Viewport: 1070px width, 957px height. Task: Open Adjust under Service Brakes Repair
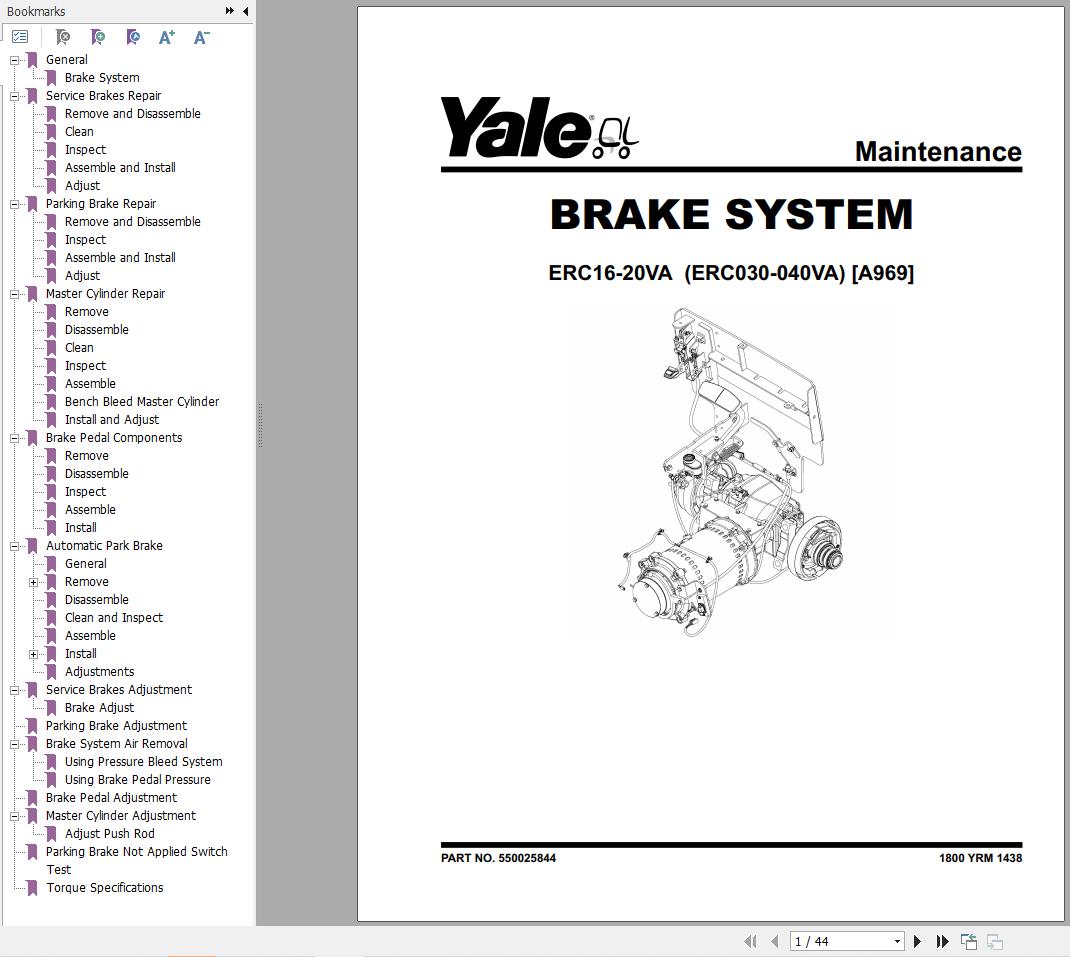tap(82, 186)
